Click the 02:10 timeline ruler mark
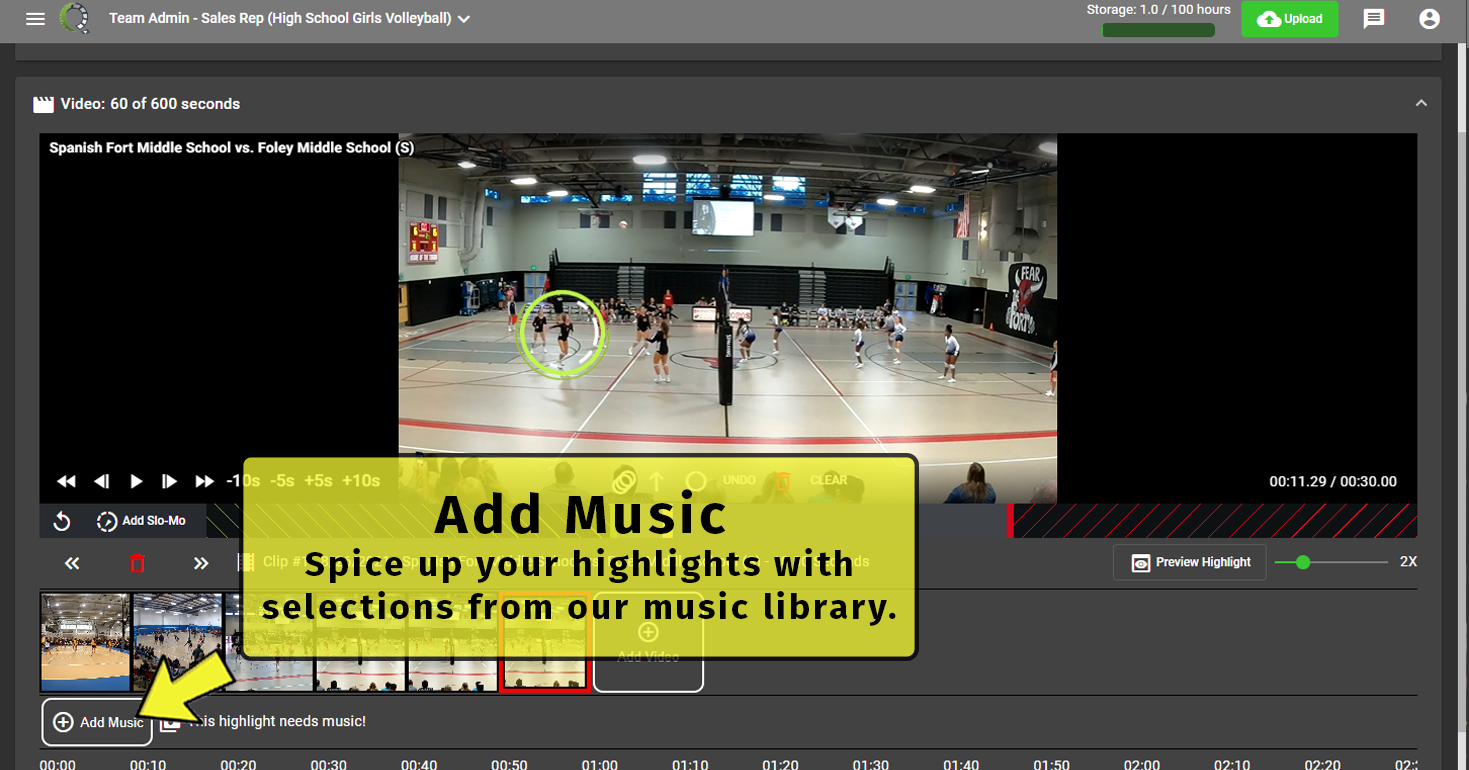 pyautogui.click(x=1232, y=764)
